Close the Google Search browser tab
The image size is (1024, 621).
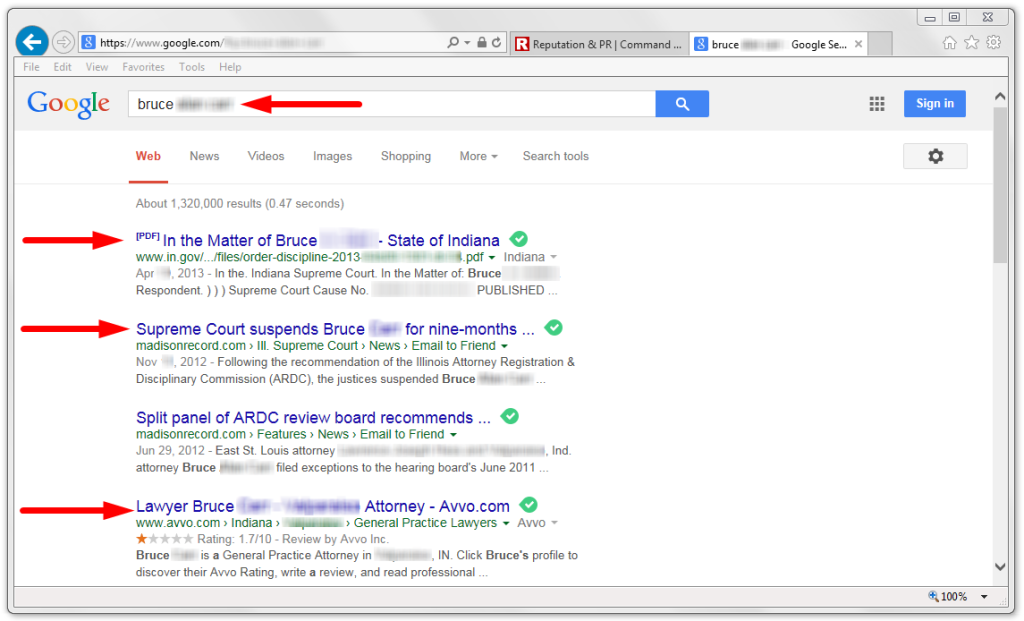(858, 44)
